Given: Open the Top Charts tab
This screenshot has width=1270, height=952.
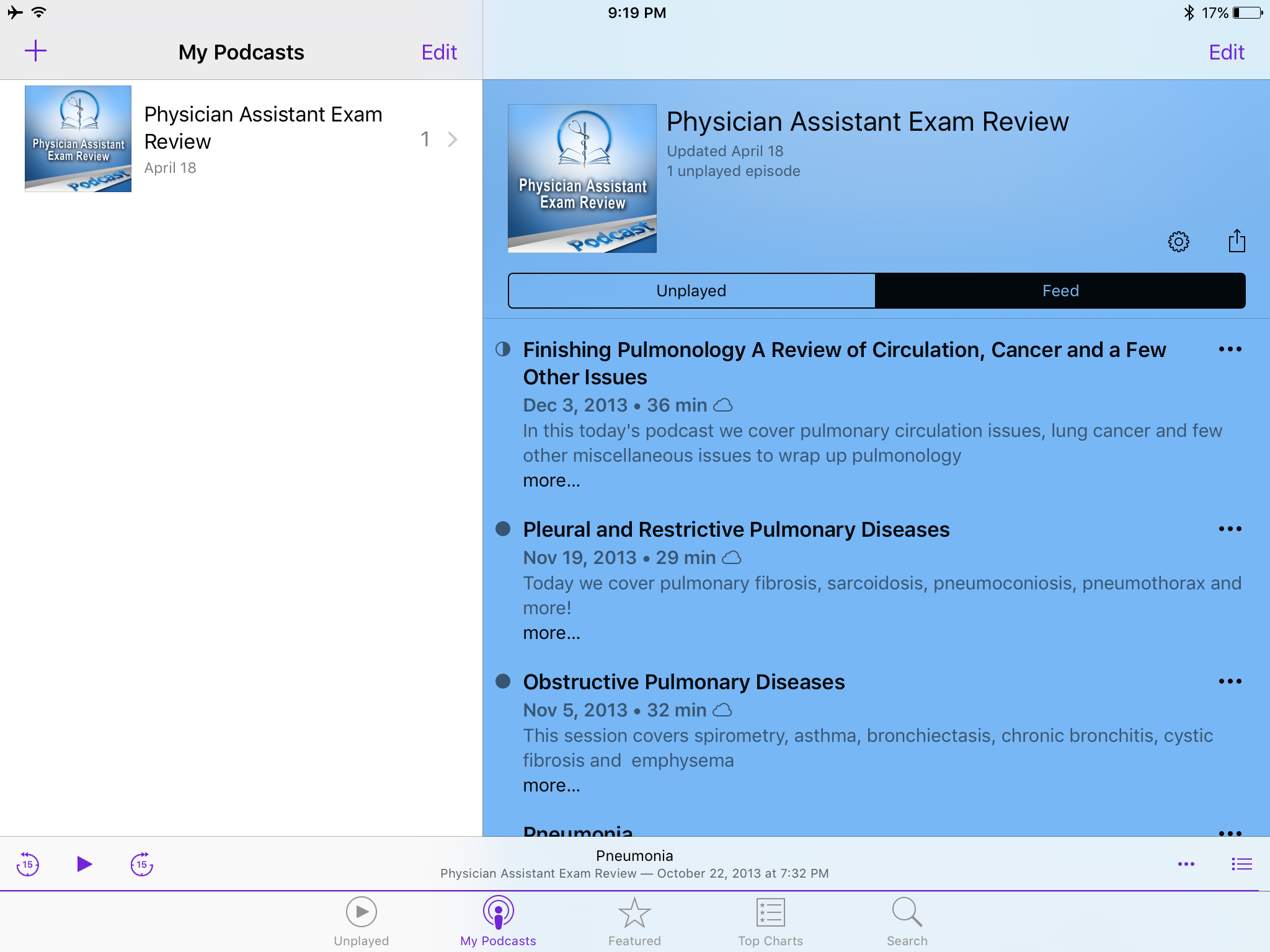Looking at the screenshot, I should click(x=770, y=922).
